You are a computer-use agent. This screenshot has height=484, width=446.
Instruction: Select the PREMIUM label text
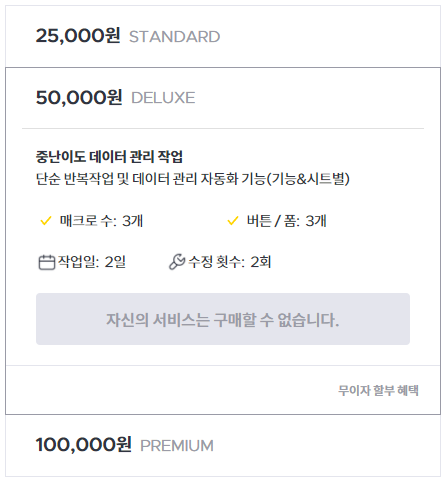point(177,446)
